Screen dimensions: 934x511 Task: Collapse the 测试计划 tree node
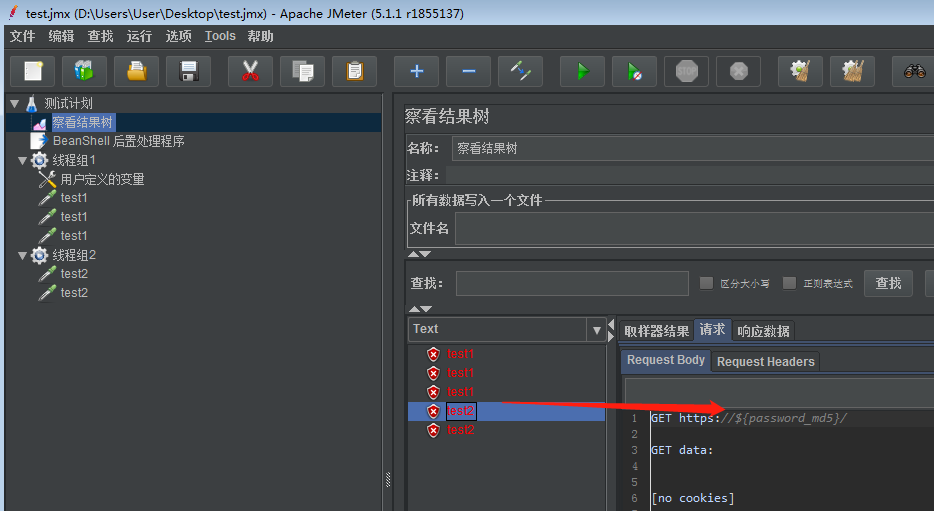[x=15, y=104]
